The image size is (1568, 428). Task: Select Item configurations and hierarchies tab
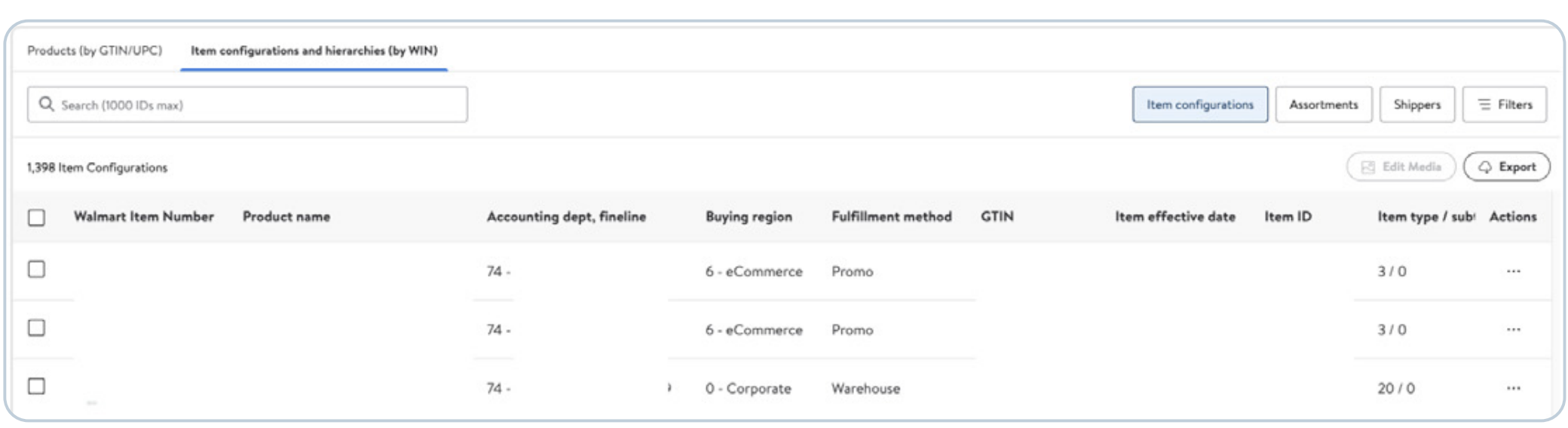tap(314, 50)
